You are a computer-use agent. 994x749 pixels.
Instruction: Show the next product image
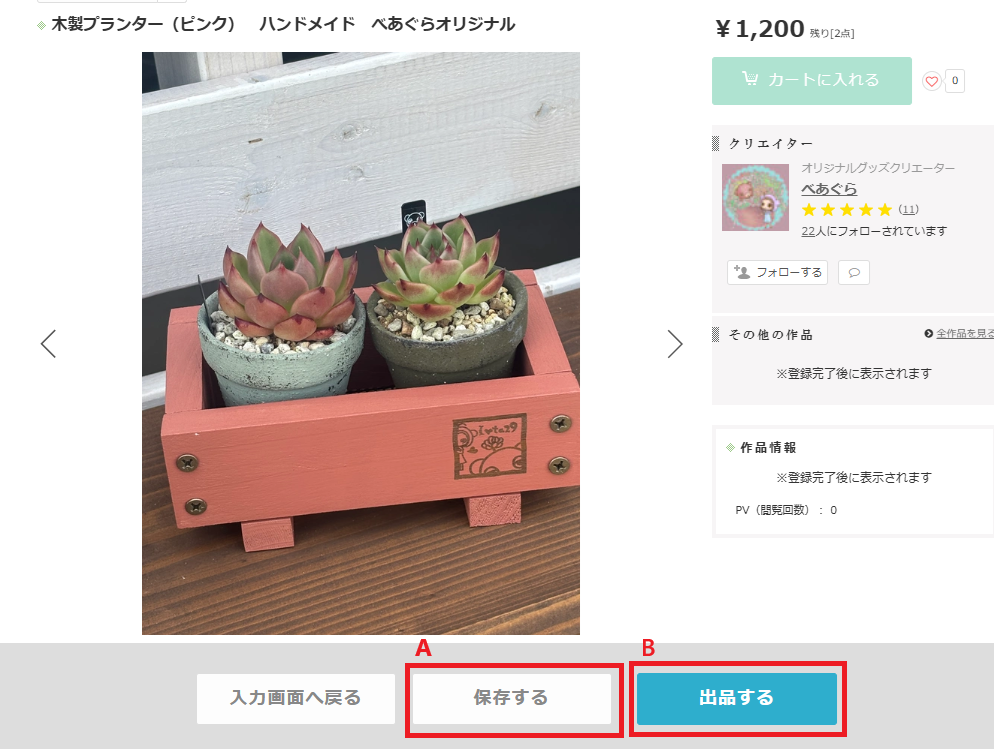pyautogui.click(x=675, y=344)
